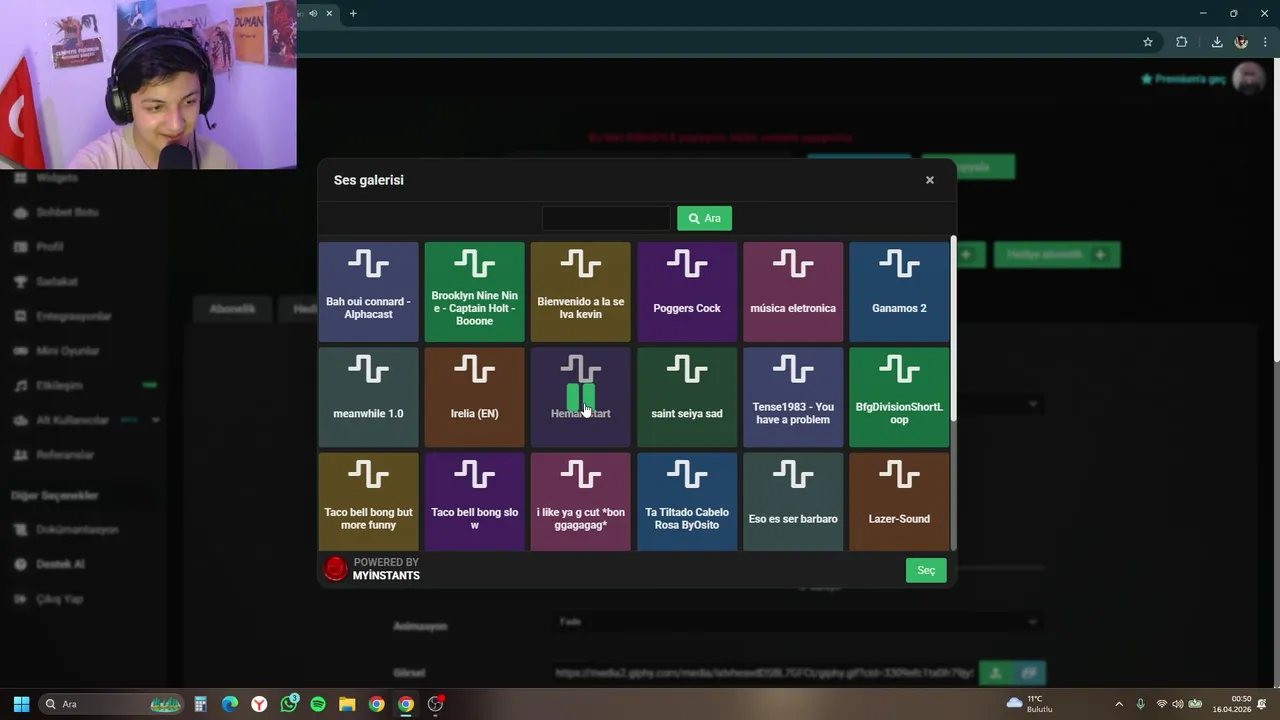Grab the sound gallery scrollbar
Viewport: 1280px width, 720px height.
pos(953,330)
